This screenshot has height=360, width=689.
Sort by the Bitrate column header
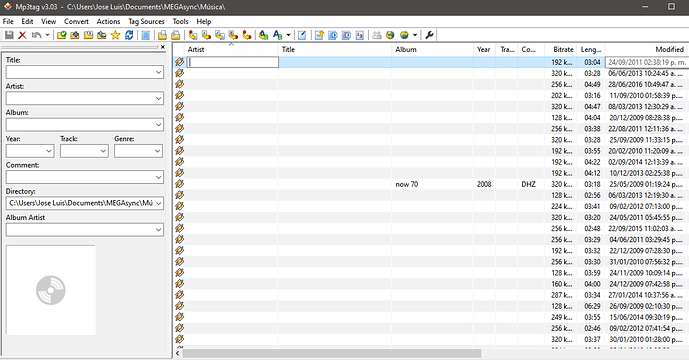(560, 49)
